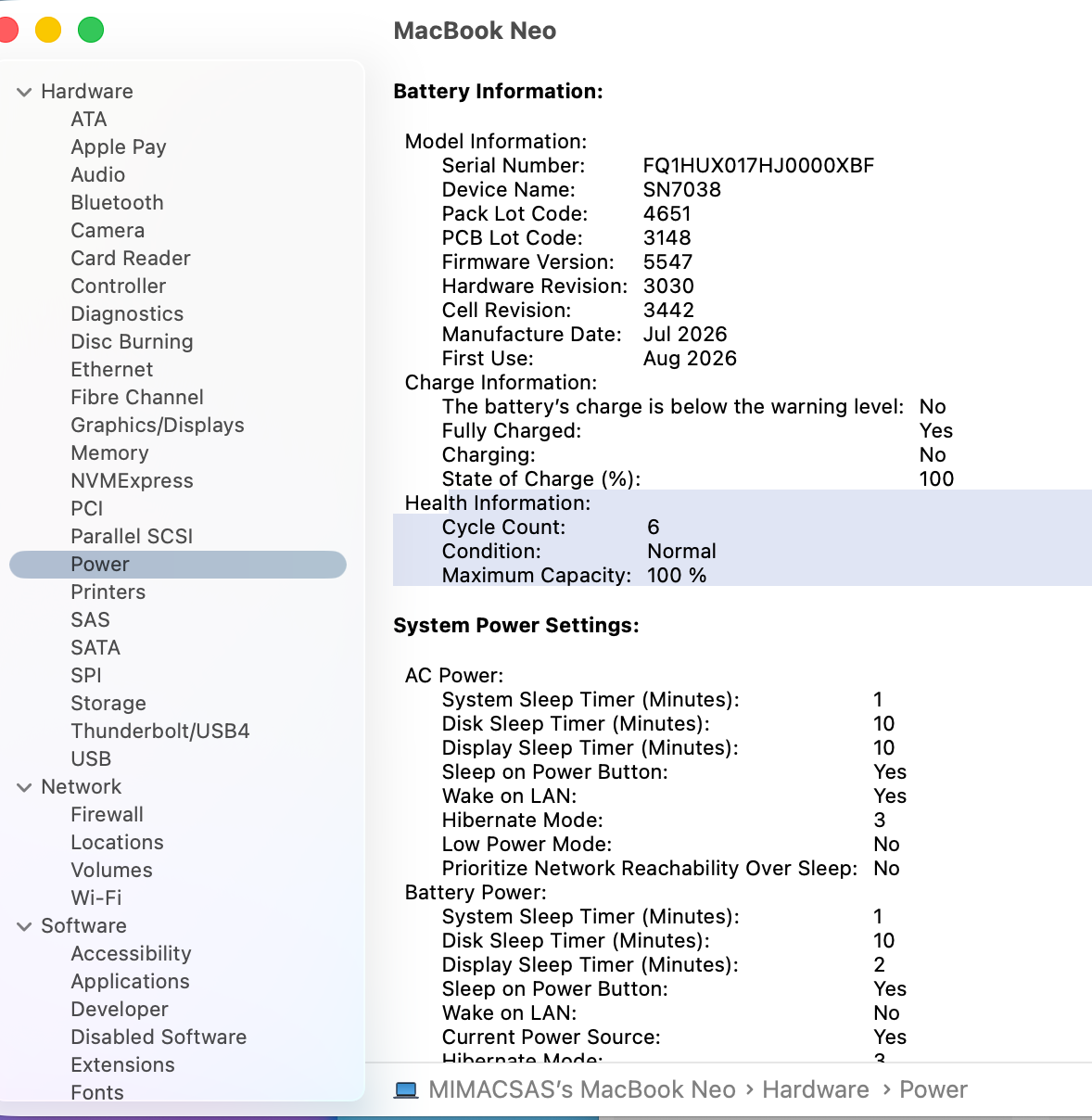Open Fibre Channel in the sidebar
Screen dimensions: 1092x1120
137,398
